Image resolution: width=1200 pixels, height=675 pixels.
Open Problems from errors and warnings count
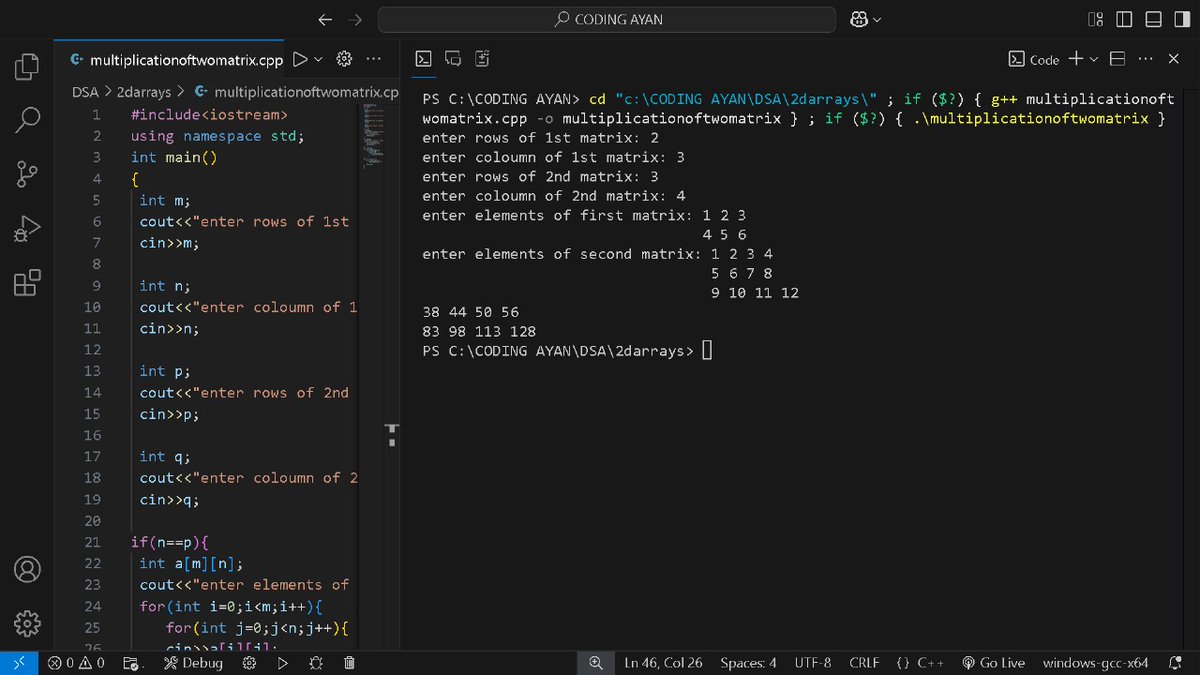click(76, 663)
